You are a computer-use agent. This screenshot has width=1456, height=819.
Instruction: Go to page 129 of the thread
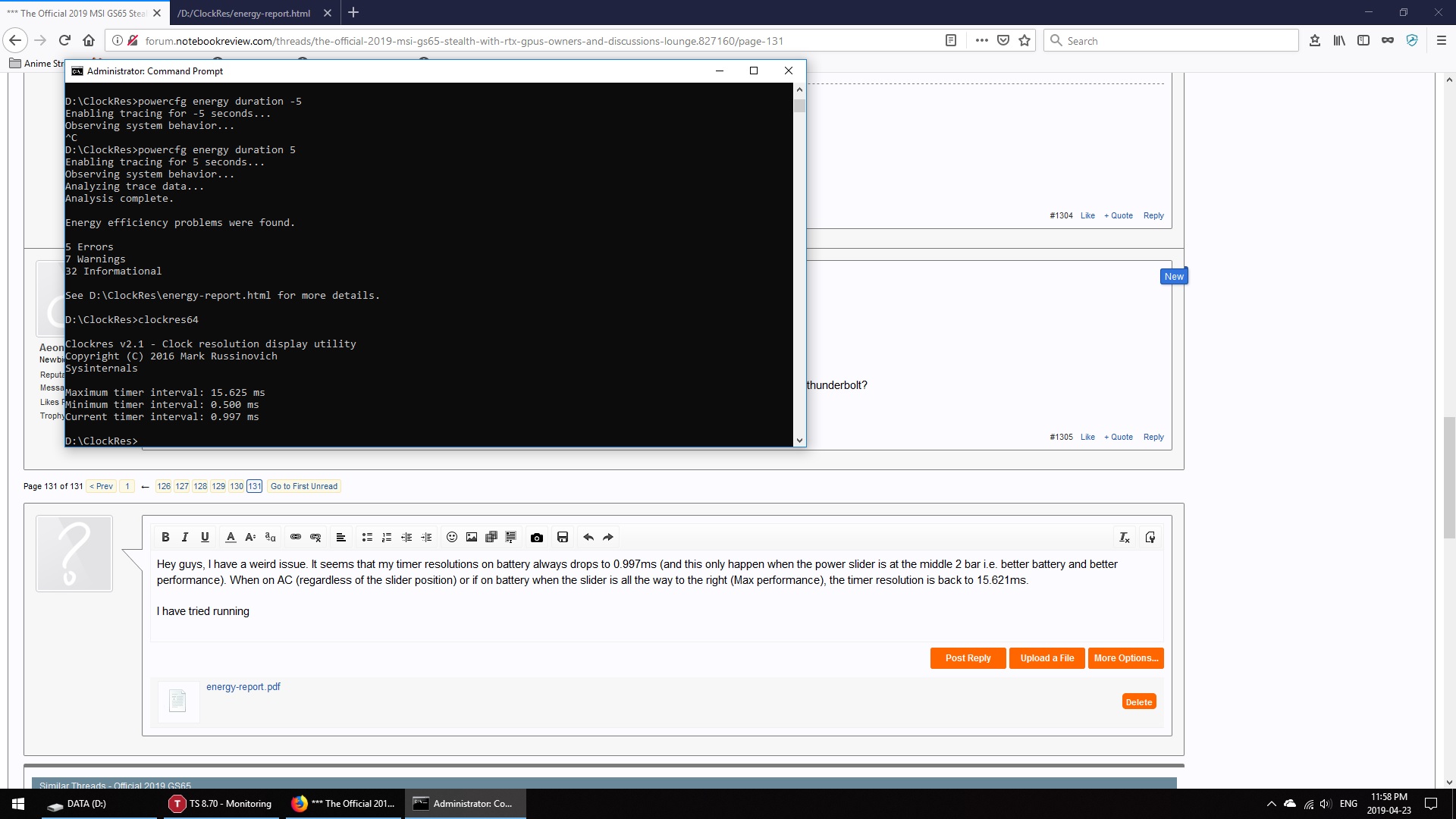coord(218,486)
